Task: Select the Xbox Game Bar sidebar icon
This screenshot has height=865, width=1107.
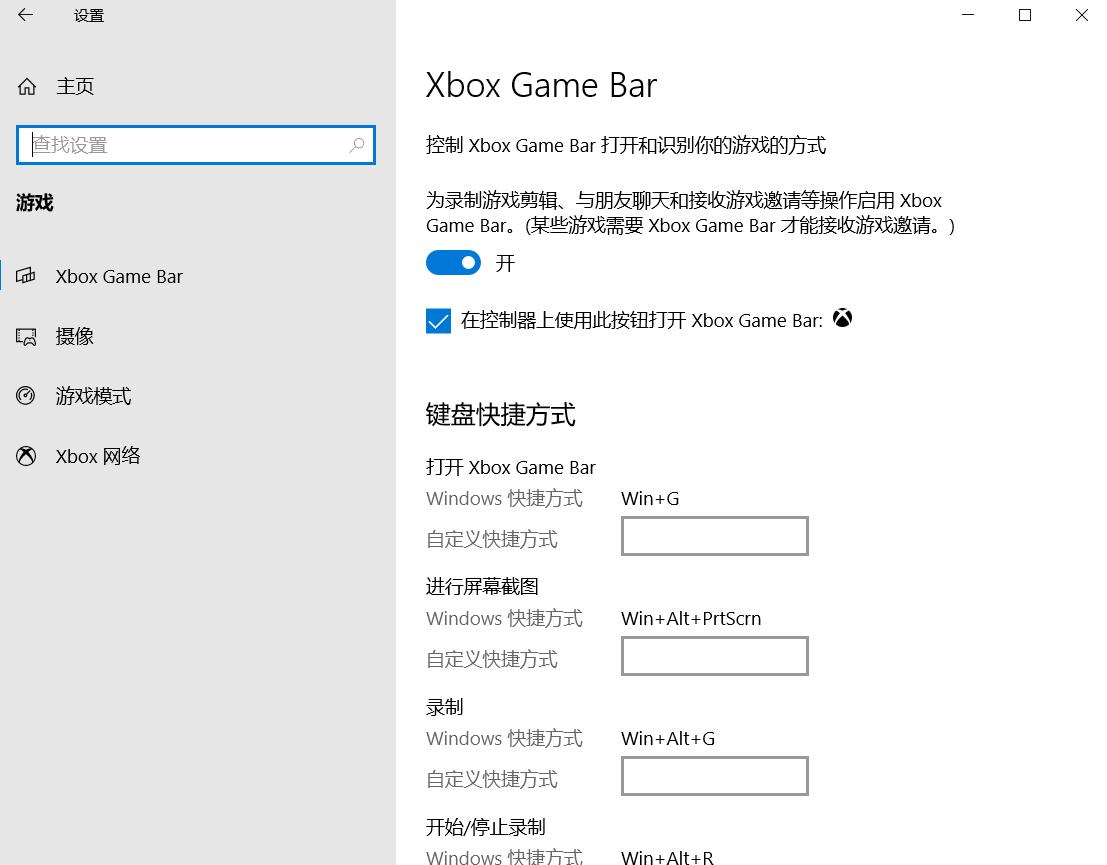Action: pyautogui.click(x=26, y=275)
